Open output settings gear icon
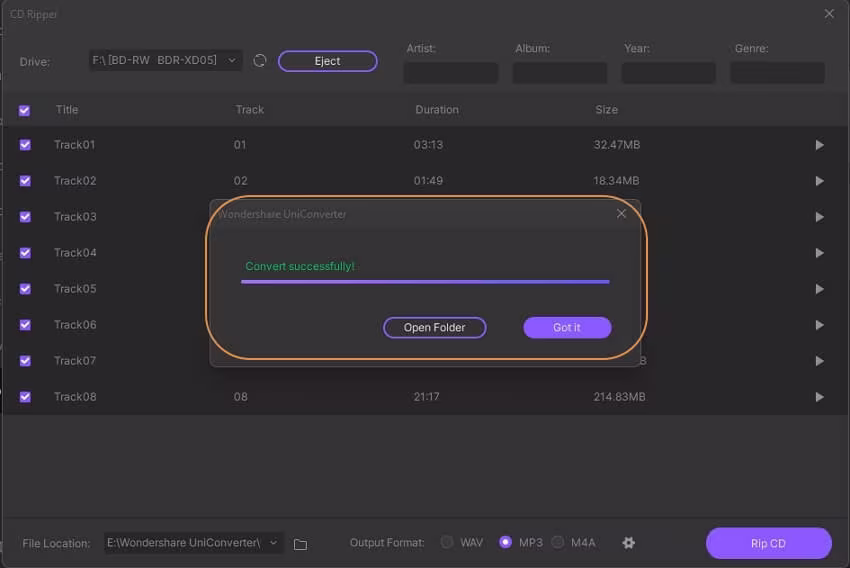 point(628,543)
